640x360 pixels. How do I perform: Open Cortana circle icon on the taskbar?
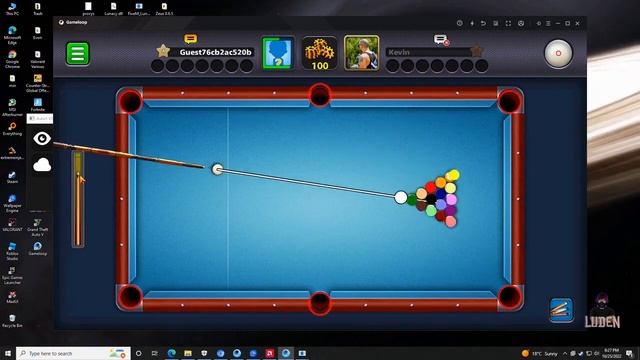[139, 353]
